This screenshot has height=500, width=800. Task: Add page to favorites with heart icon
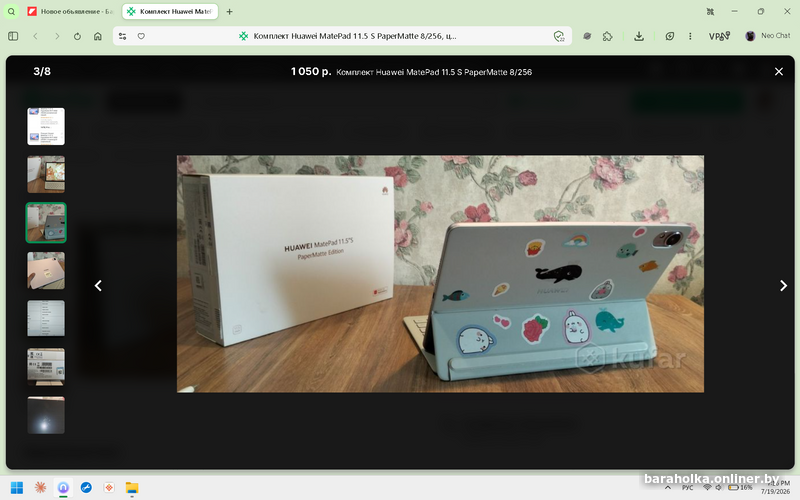pos(141,36)
